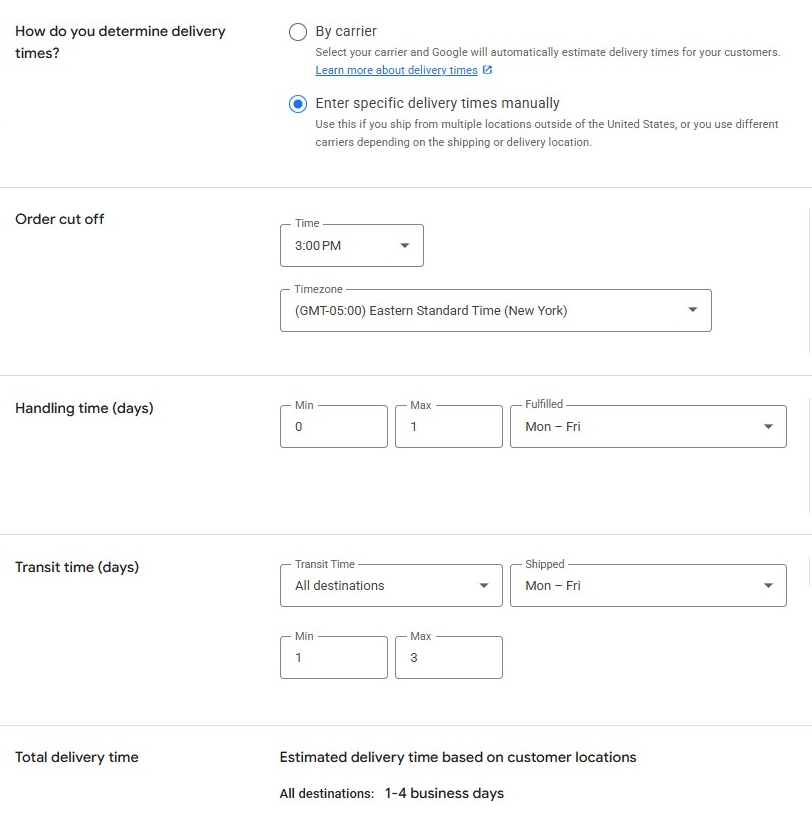812x830 pixels.
Task: Click the transit time Min field showing 1
Action: point(333,657)
